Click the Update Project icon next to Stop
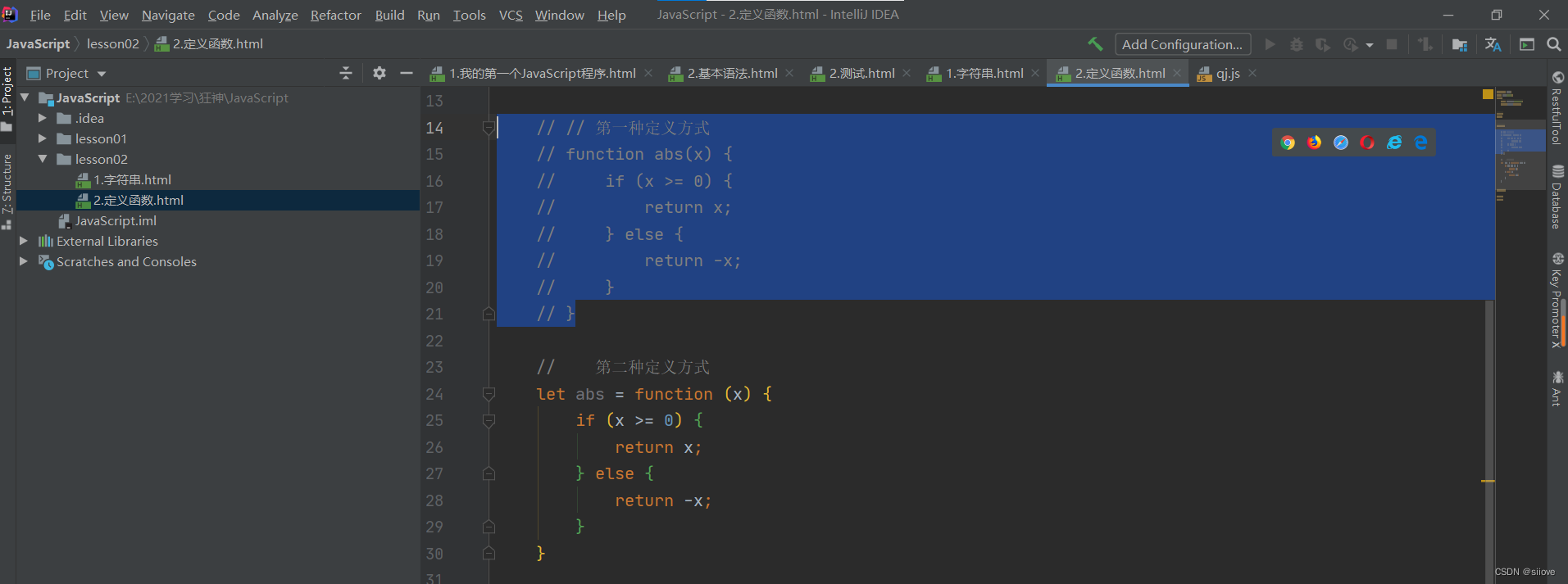This screenshot has width=1568, height=584. click(1425, 44)
